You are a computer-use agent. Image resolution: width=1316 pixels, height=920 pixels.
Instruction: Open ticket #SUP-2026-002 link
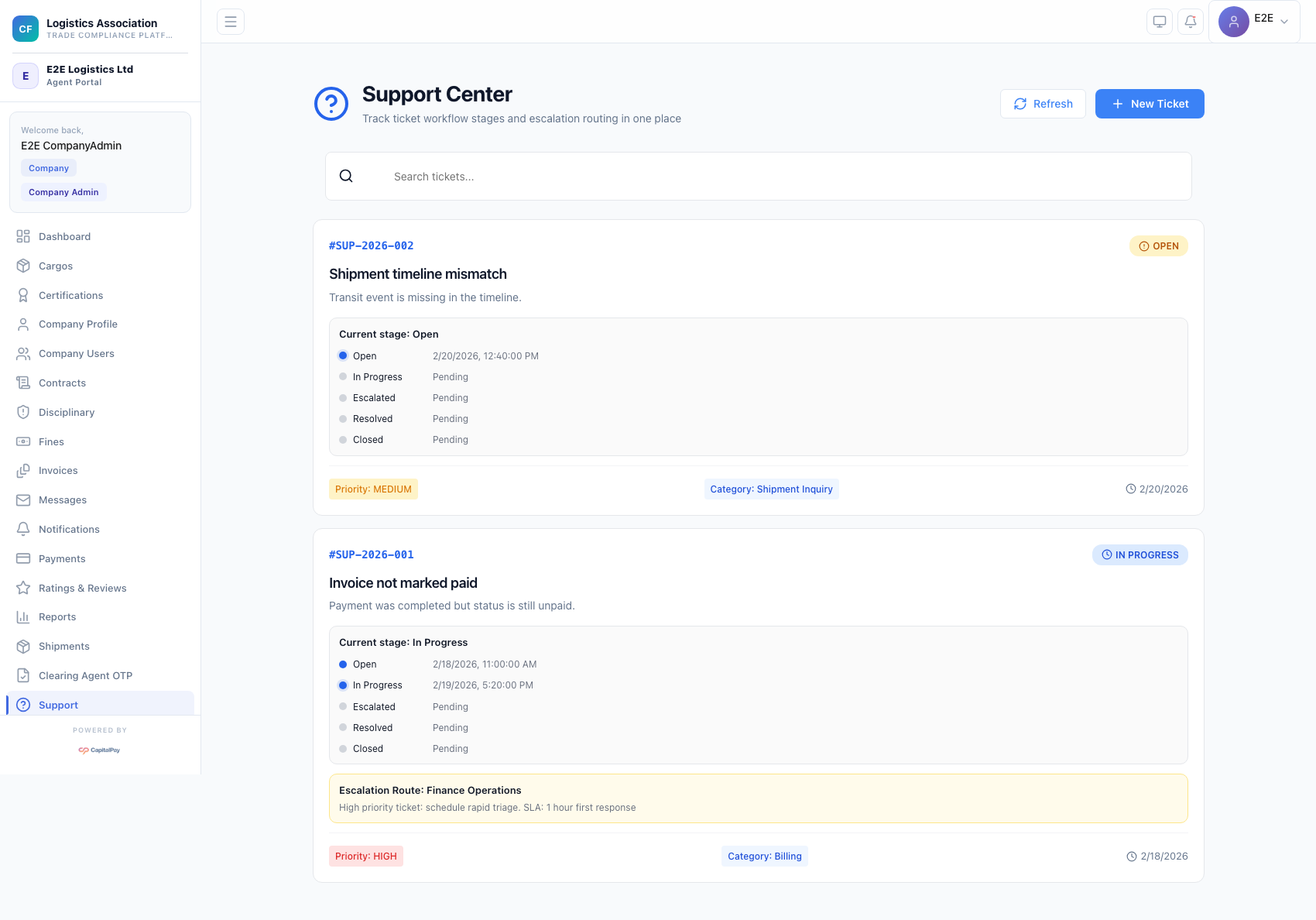tap(372, 245)
